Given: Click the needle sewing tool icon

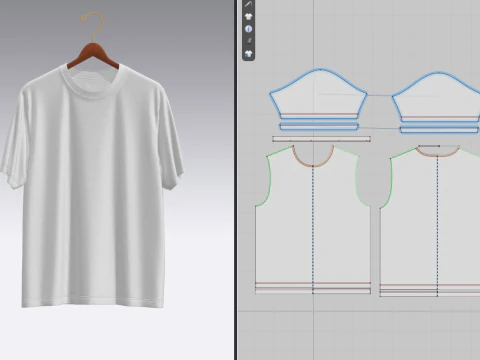Looking at the screenshot, I should click(248, 4).
